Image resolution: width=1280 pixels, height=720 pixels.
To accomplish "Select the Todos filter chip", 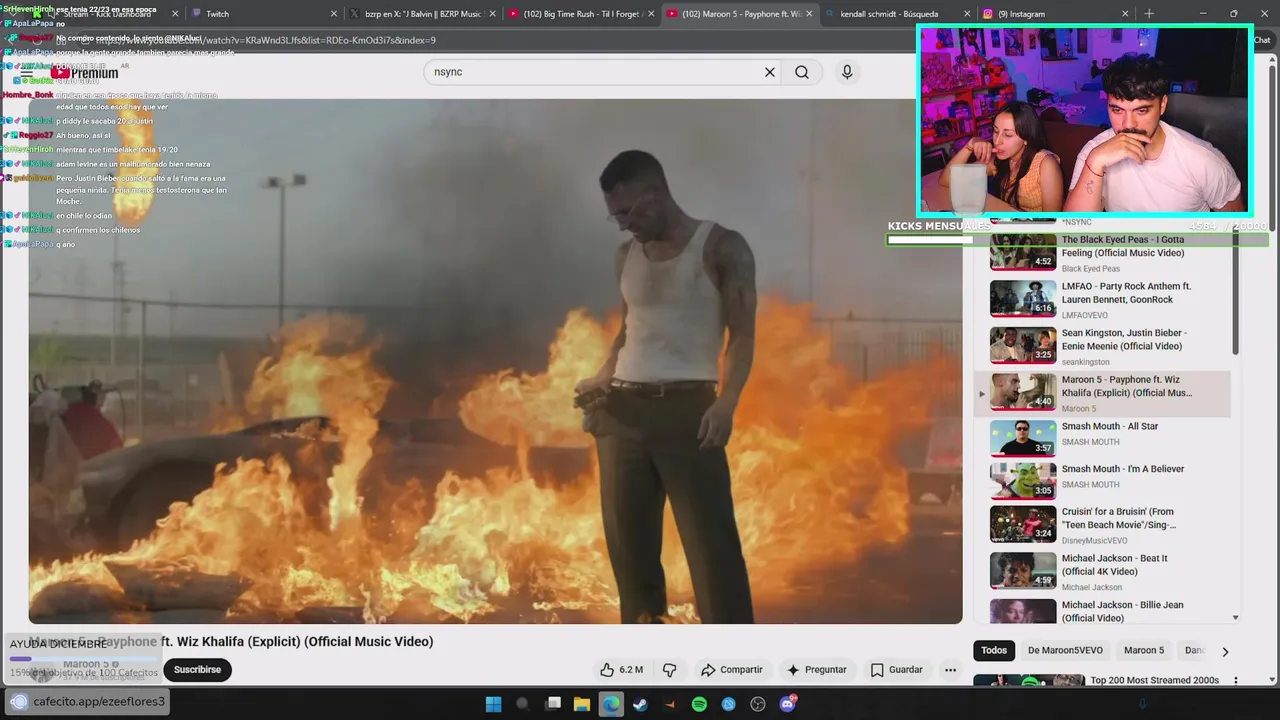I will [994, 650].
